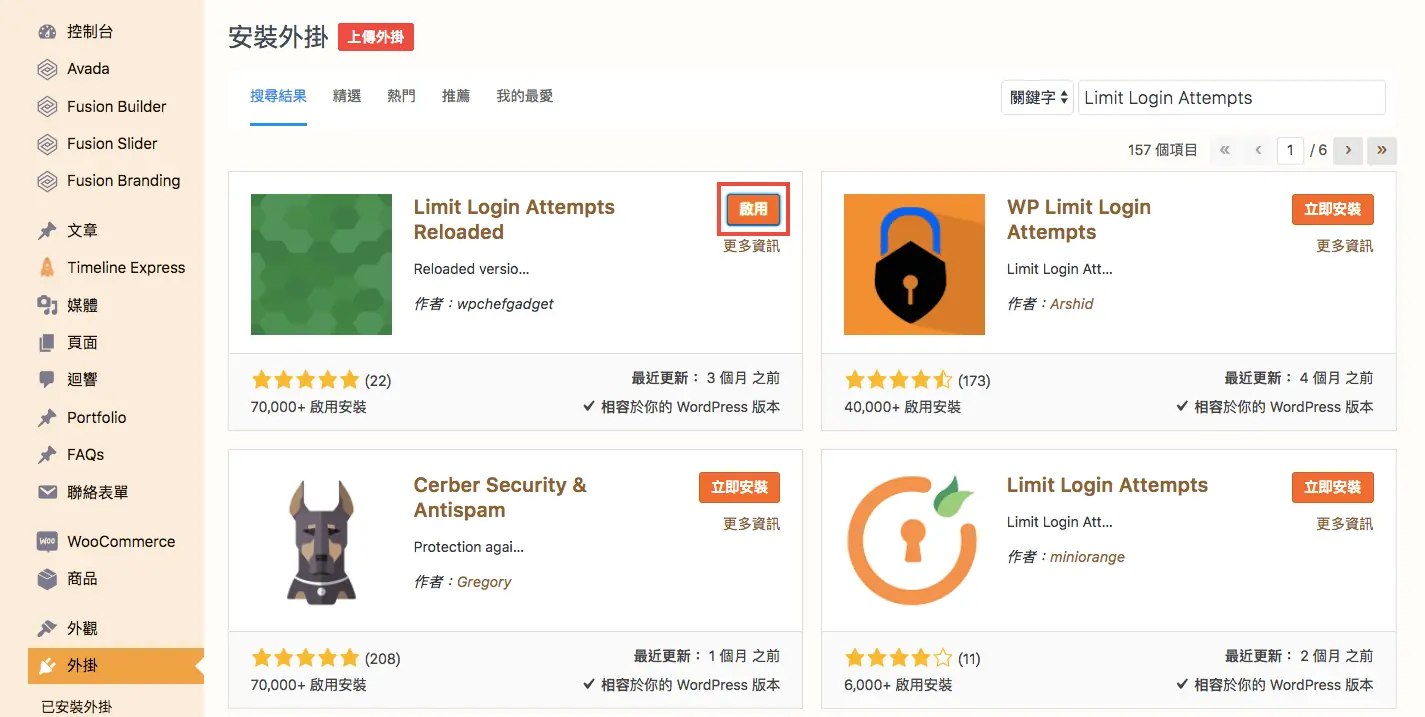The height and width of the screenshot is (717, 1425).
Task: Click the Fusion Branding icon
Action: click(47, 181)
